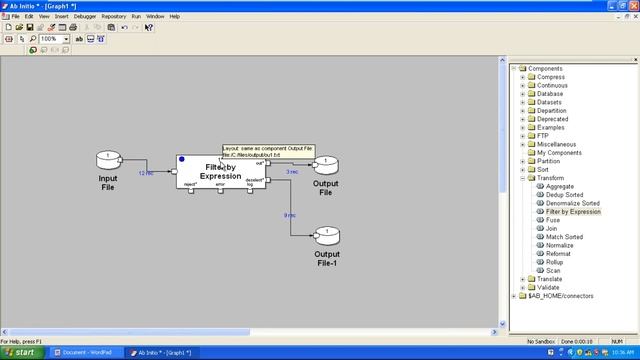Click the Join component icon

pyautogui.click(x=540, y=228)
